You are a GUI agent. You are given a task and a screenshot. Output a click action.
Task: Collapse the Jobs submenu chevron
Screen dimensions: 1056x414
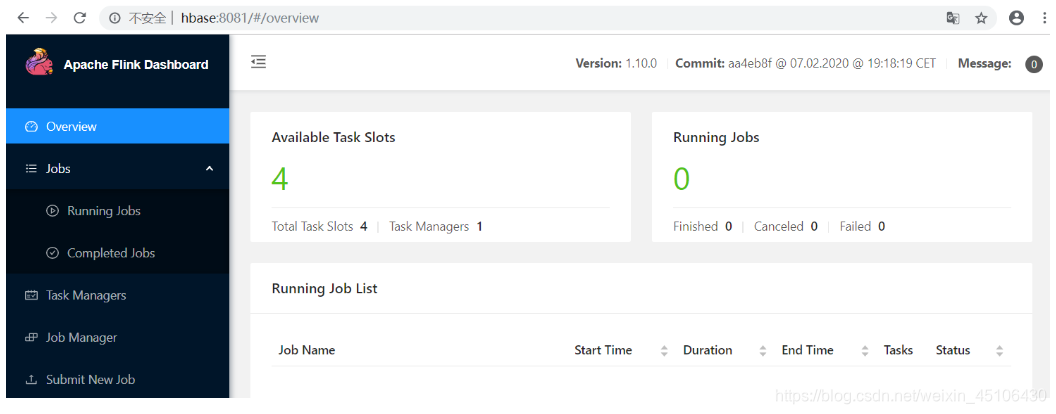pos(209,168)
